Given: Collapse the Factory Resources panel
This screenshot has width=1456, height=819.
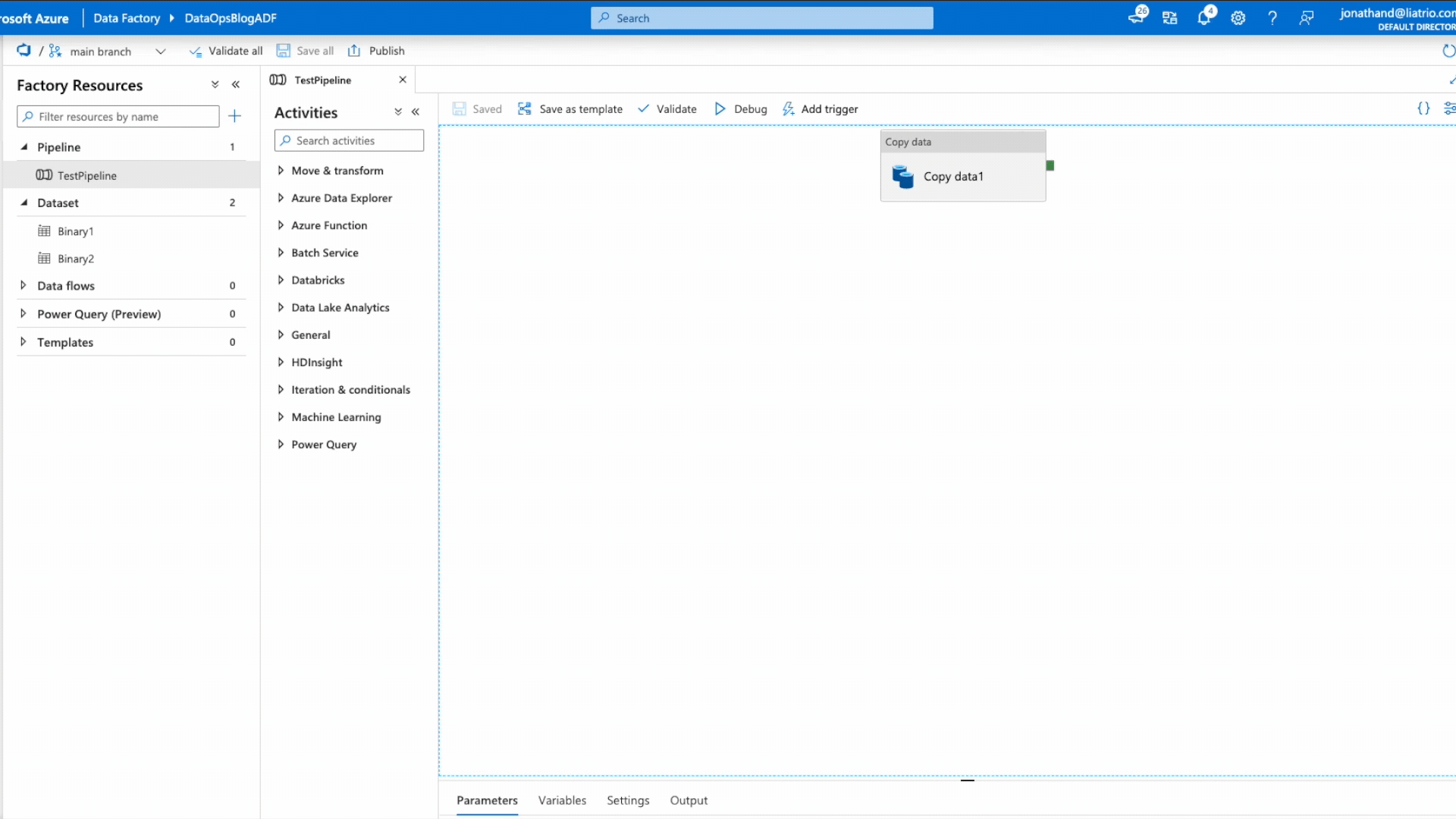Looking at the screenshot, I should coord(236,85).
